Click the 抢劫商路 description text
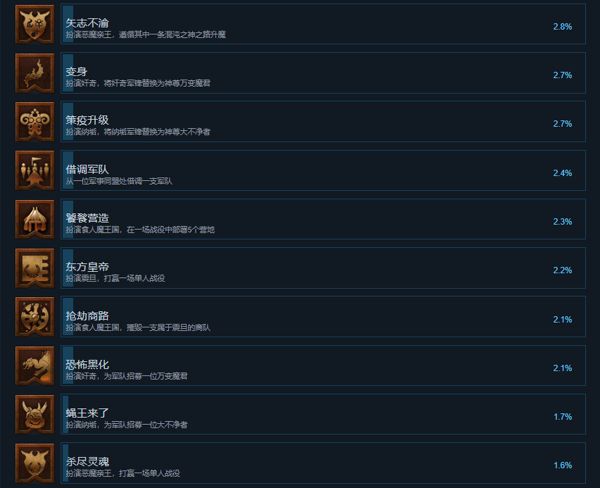The height and width of the screenshot is (488, 600). [x=138, y=328]
